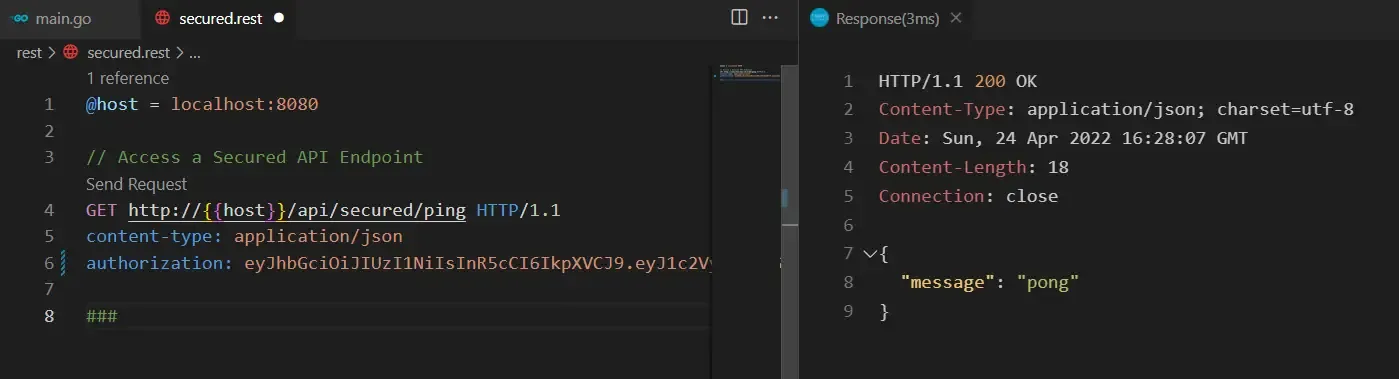Click Send Request CodeLens link

[136, 184]
